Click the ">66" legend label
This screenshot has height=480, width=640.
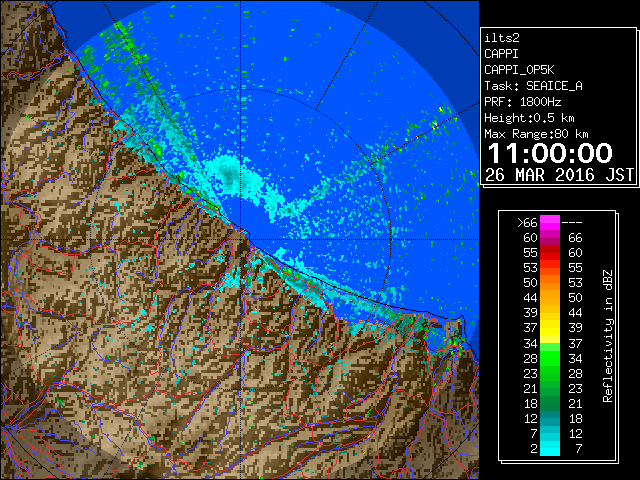(527, 223)
